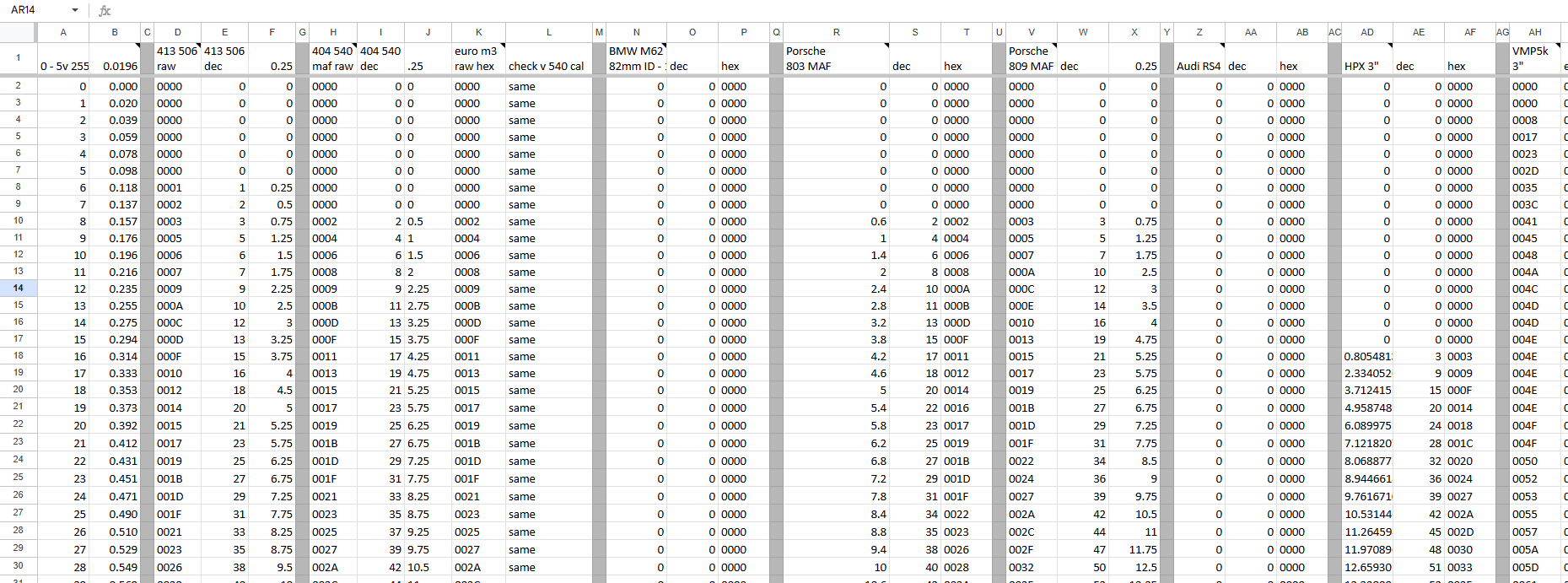Select row 1 header

click(18, 58)
